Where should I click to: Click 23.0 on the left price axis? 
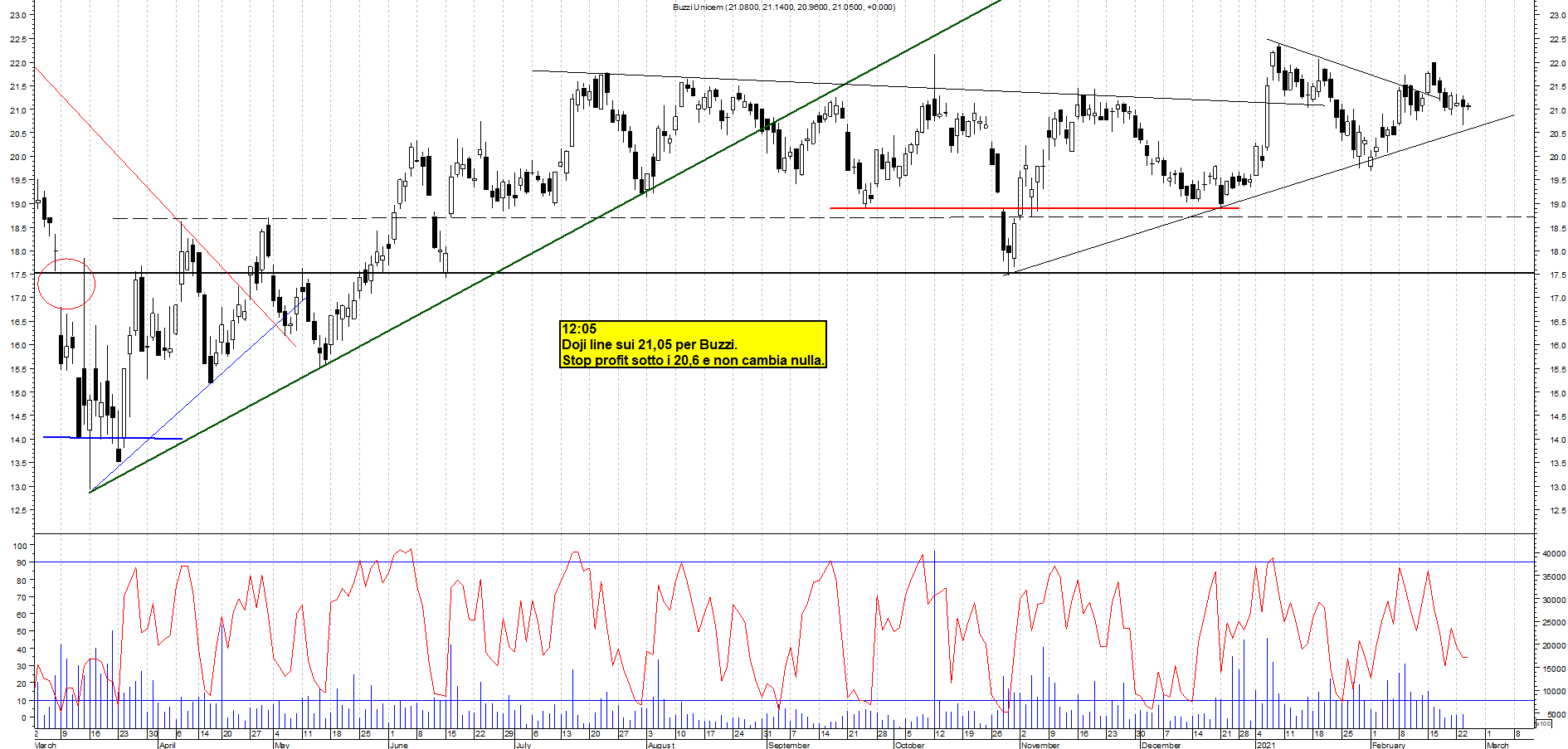pos(17,15)
